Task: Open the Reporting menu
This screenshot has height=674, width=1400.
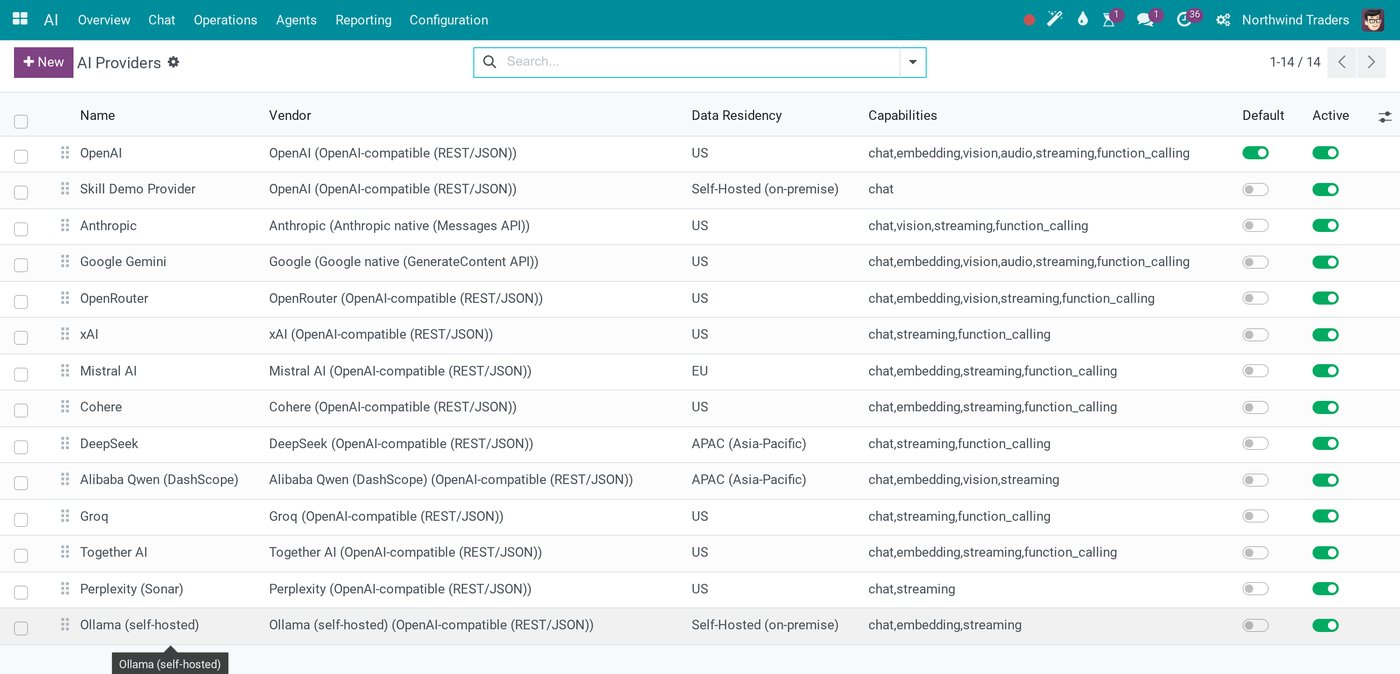Action: point(363,20)
